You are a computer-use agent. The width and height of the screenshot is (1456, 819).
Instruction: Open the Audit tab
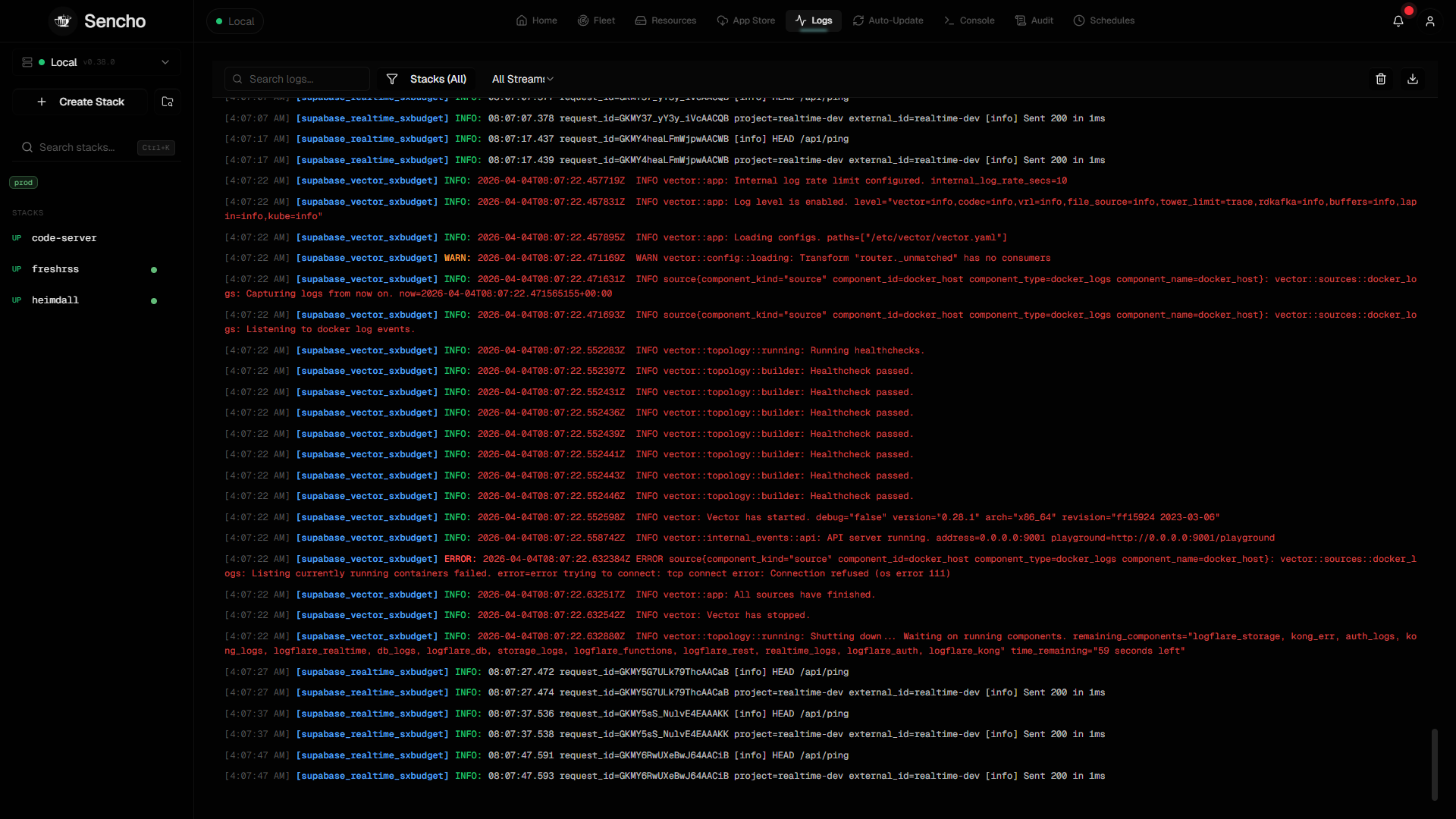click(1034, 20)
